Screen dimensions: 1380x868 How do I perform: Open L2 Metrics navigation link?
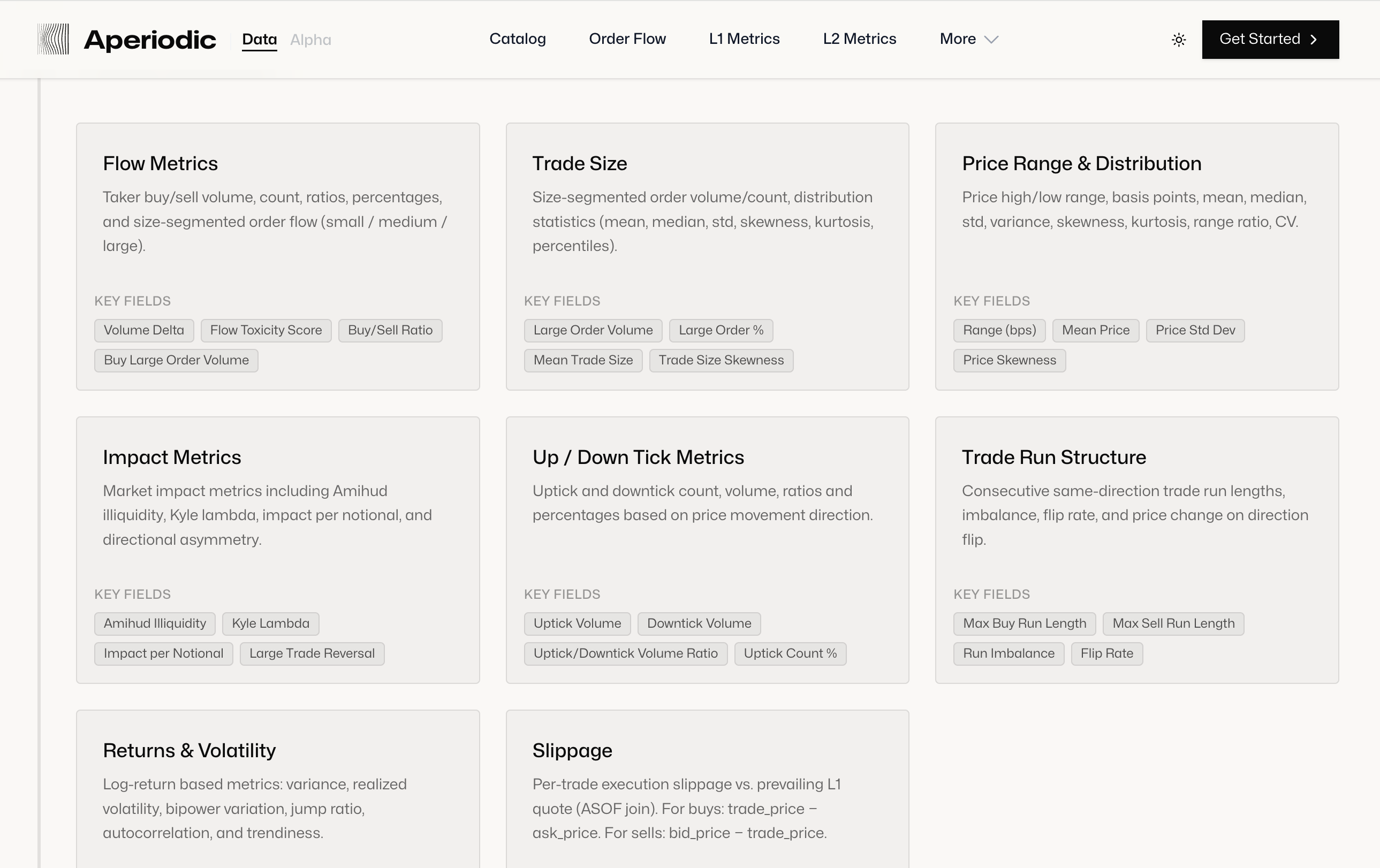click(859, 39)
